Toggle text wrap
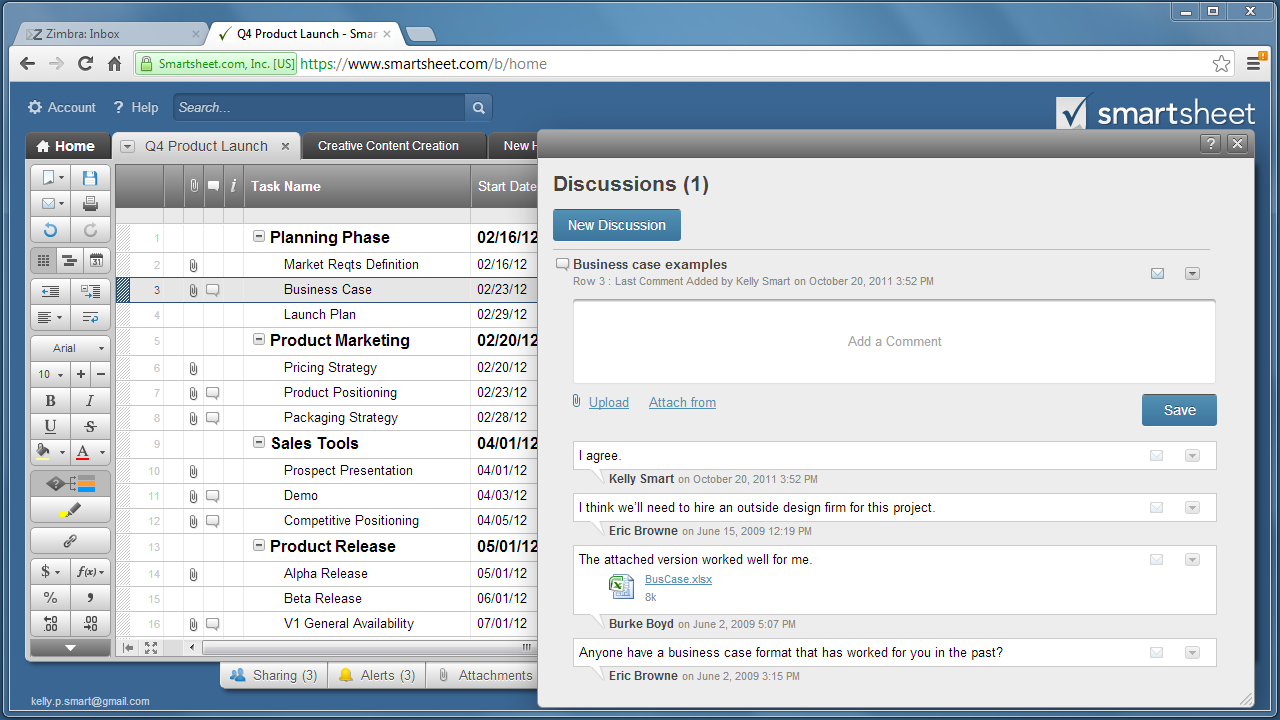Viewport: 1280px width, 720px height. tap(90, 317)
